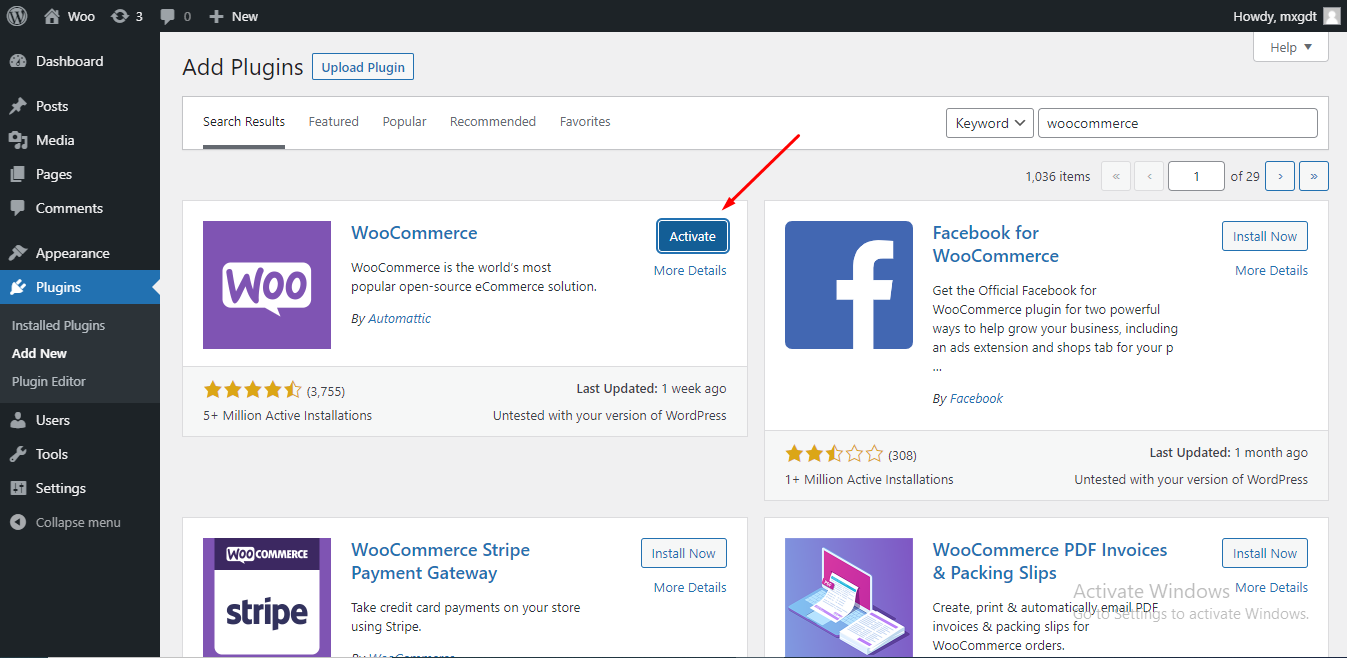Expand the Help dropdown tab
1347x658 pixels.
pos(1291,47)
